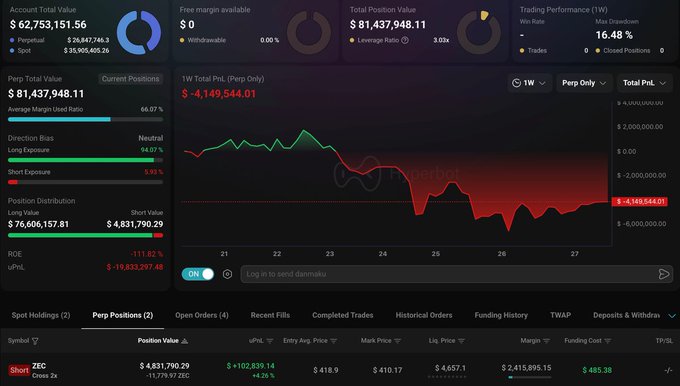Click the Closed Positions label
680x386 pixels.
coord(627,51)
